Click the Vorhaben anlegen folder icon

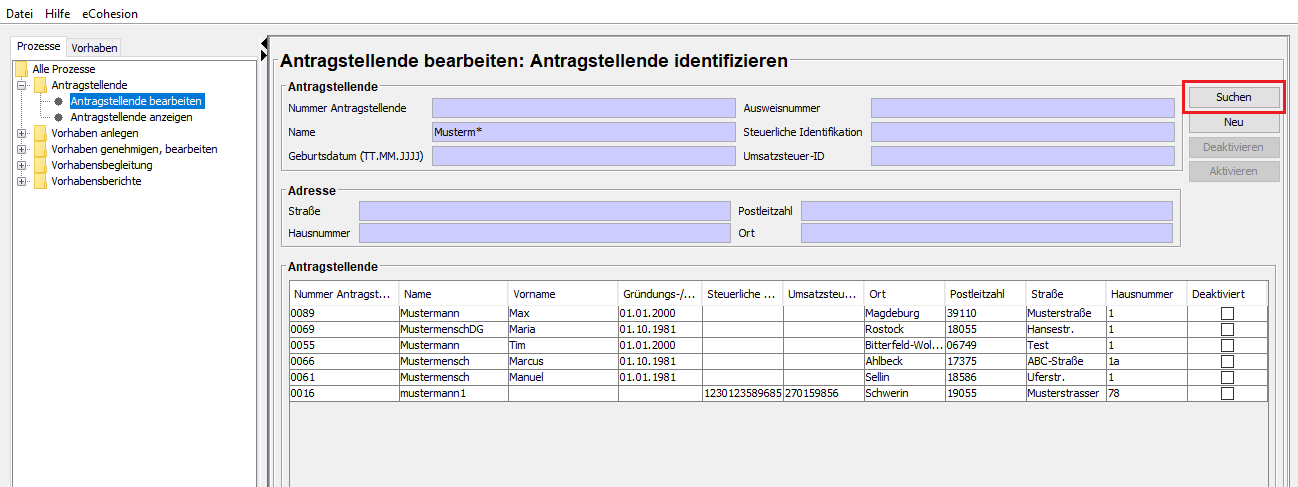click(x=40, y=133)
